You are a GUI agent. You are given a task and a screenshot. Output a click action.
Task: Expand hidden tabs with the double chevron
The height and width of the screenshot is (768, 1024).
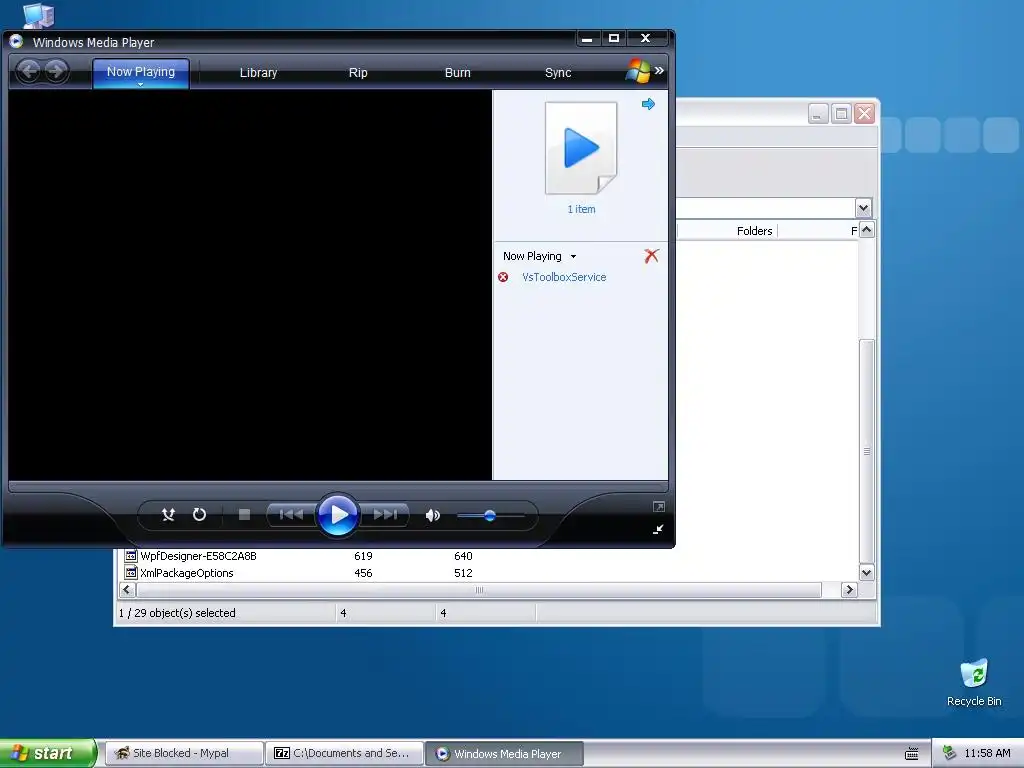tap(659, 71)
